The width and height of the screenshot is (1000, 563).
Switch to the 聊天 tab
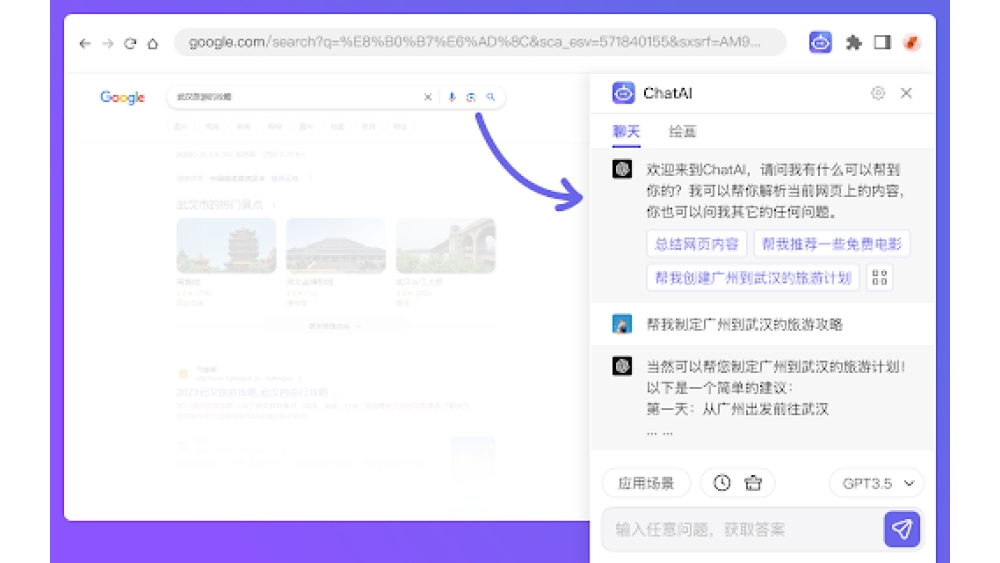point(626,131)
